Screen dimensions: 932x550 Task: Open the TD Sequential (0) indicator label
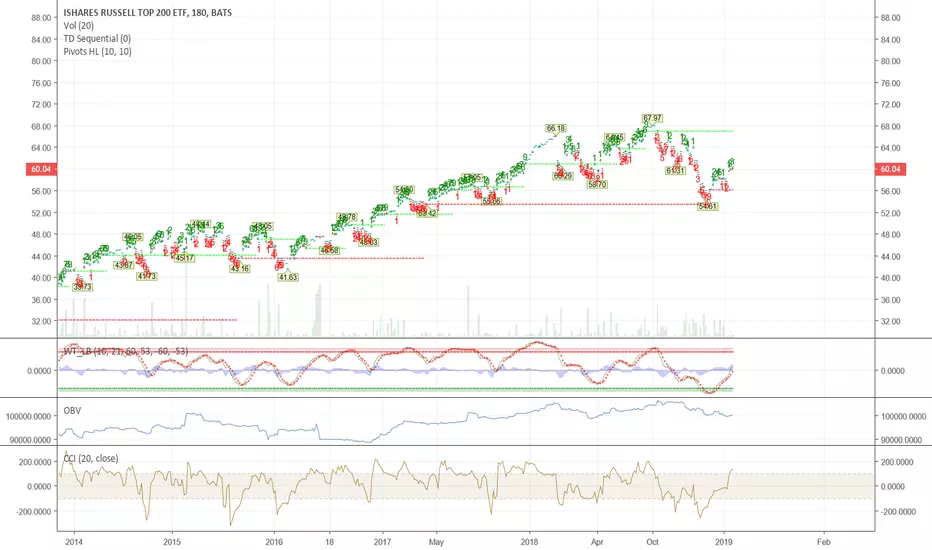tap(97, 39)
